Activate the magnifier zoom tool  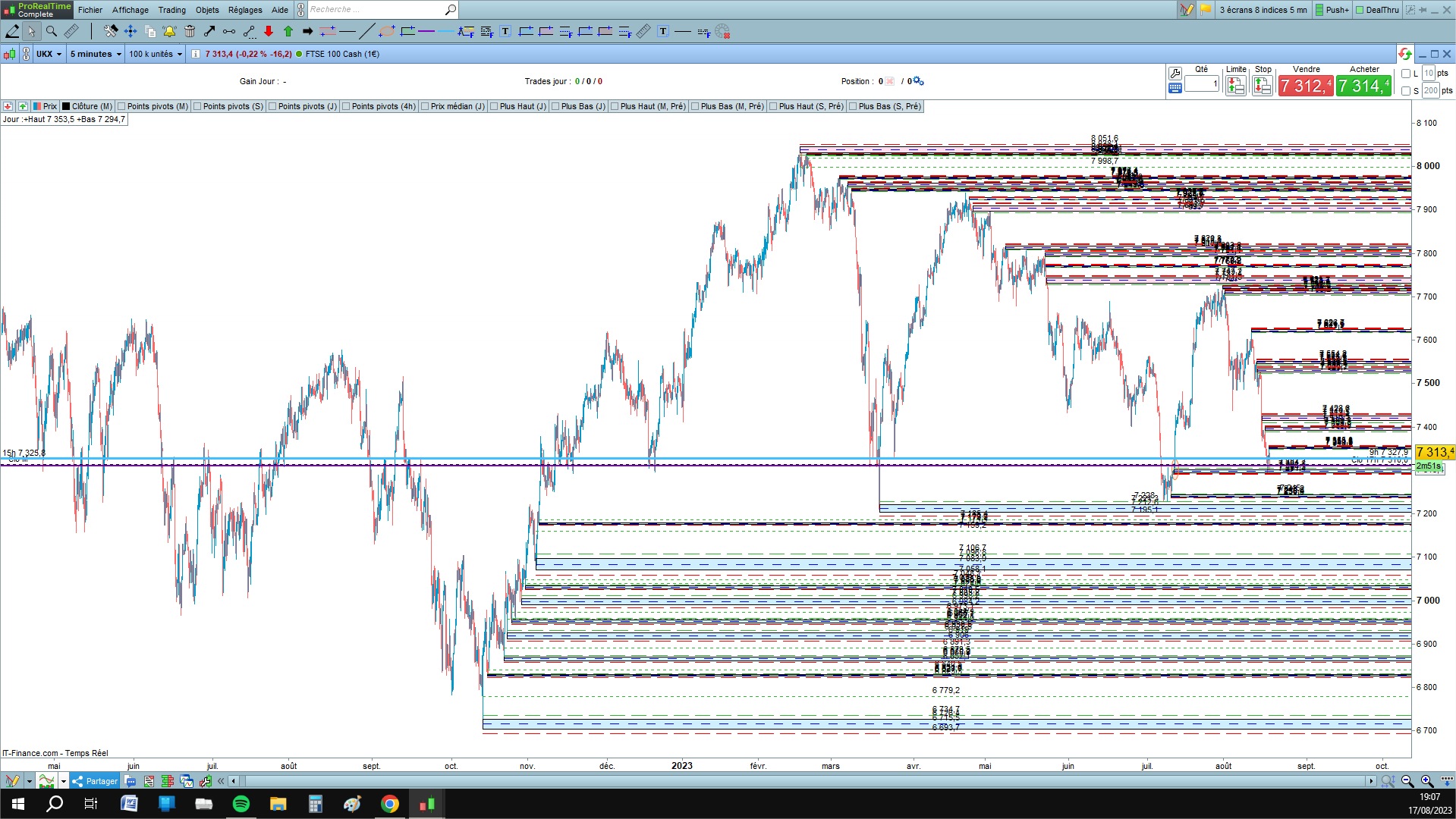[x=52, y=31]
